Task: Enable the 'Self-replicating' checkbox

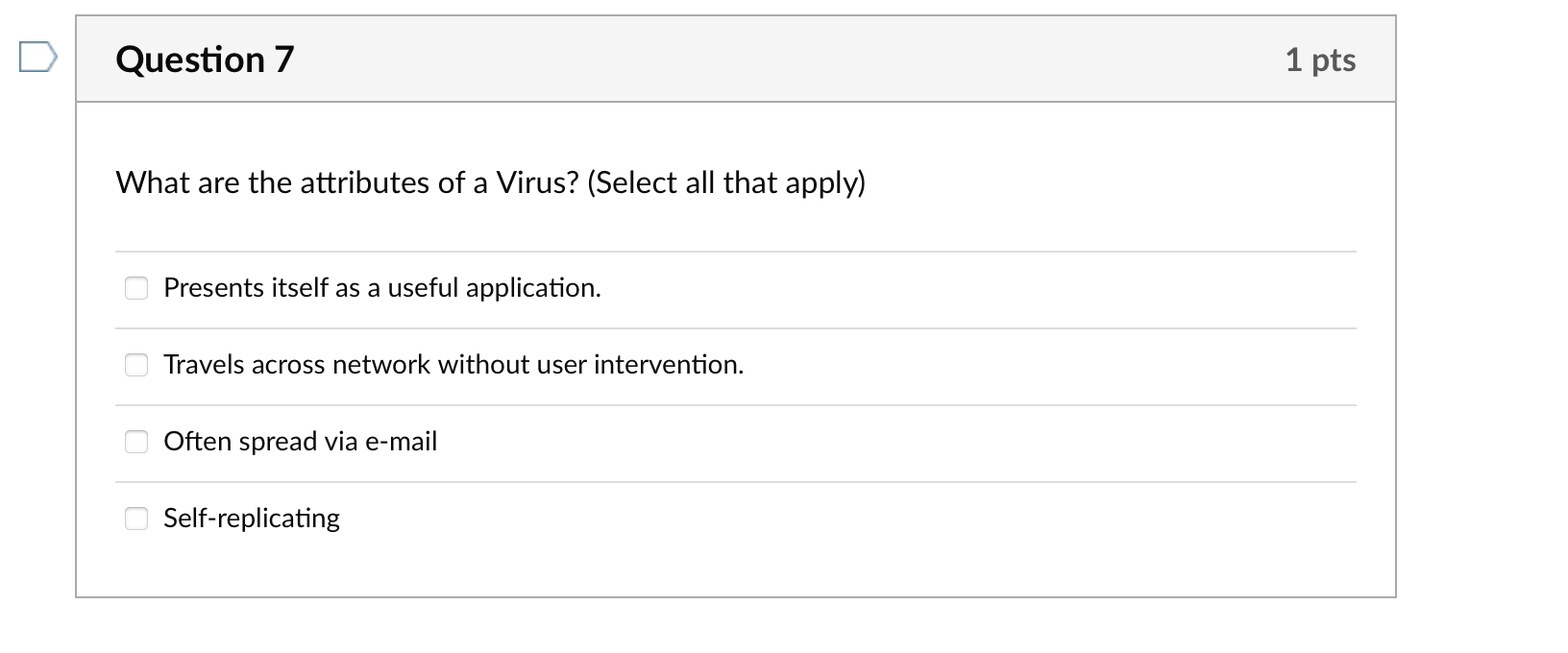Action: pos(135,519)
